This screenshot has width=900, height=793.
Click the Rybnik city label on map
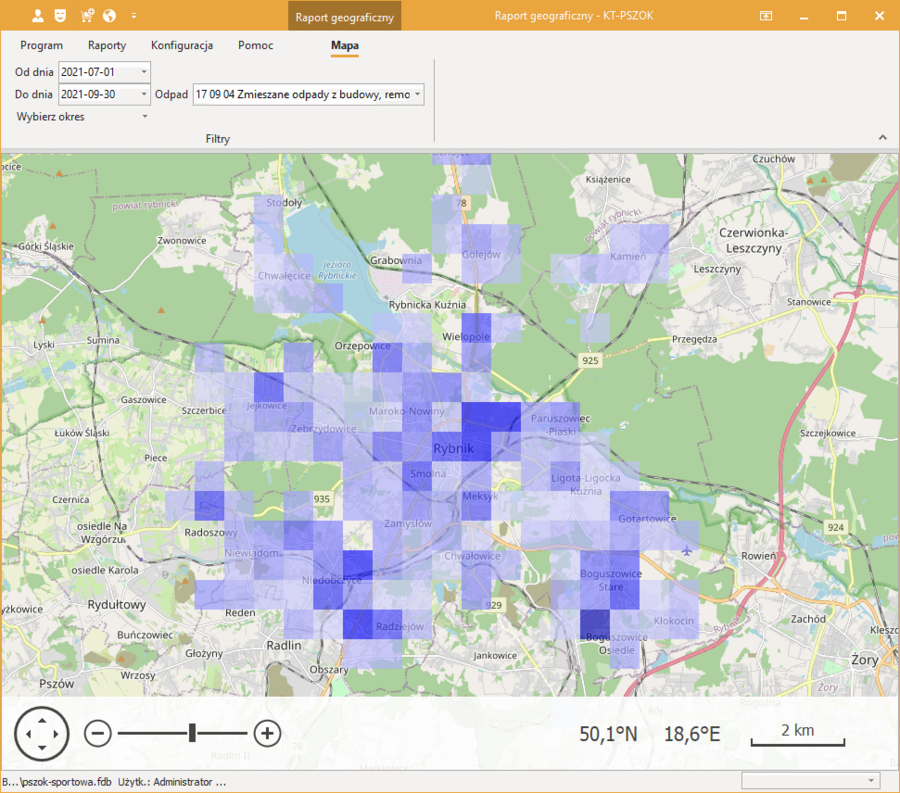pos(453,449)
